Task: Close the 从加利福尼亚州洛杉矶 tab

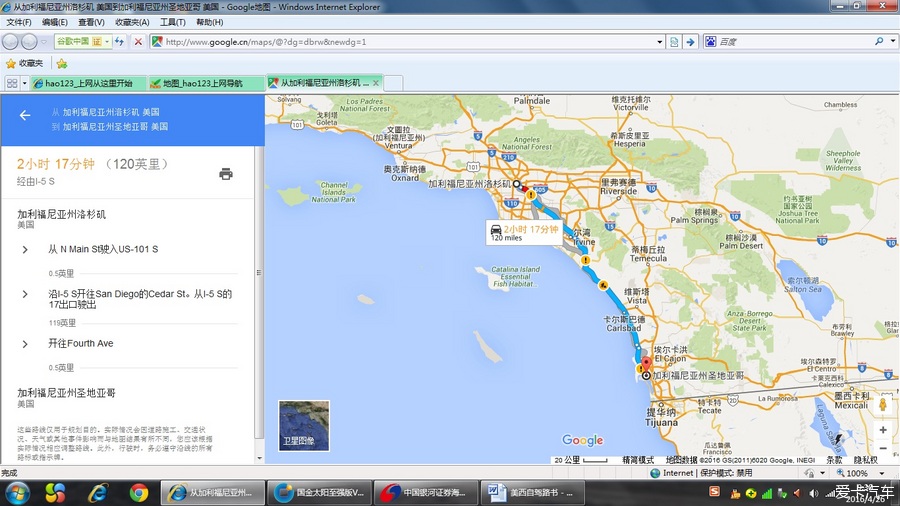Action: tap(376, 83)
